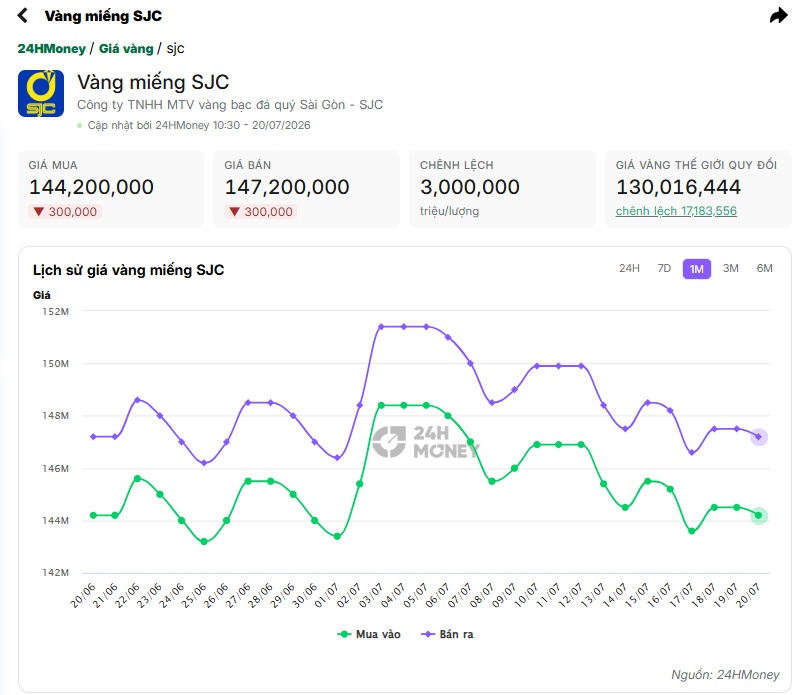Screen dimensions: 801x695
Task: Open the 24HMoney breadcrumb link
Action: coord(52,49)
